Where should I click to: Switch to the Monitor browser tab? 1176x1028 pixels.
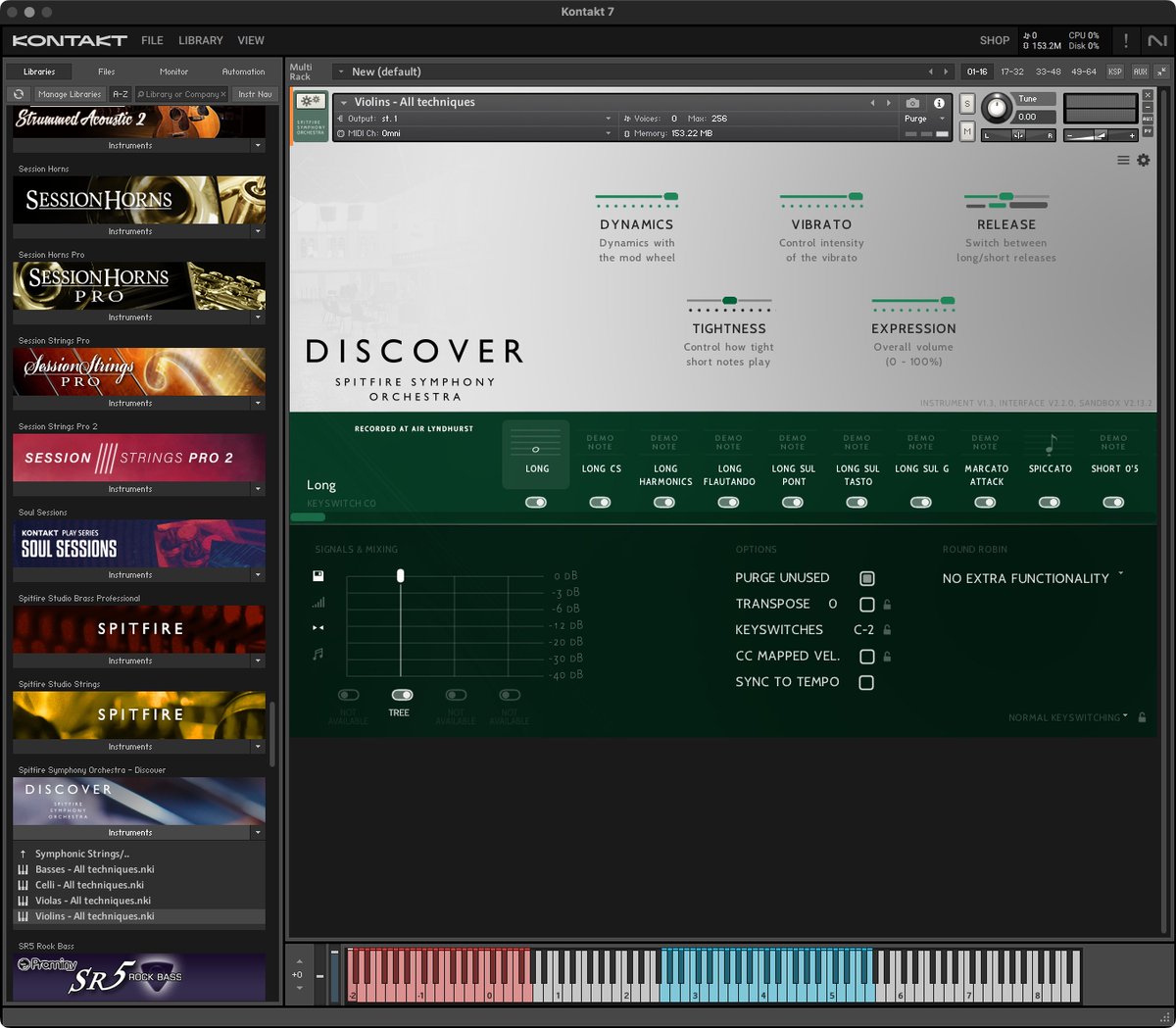pos(173,72)
